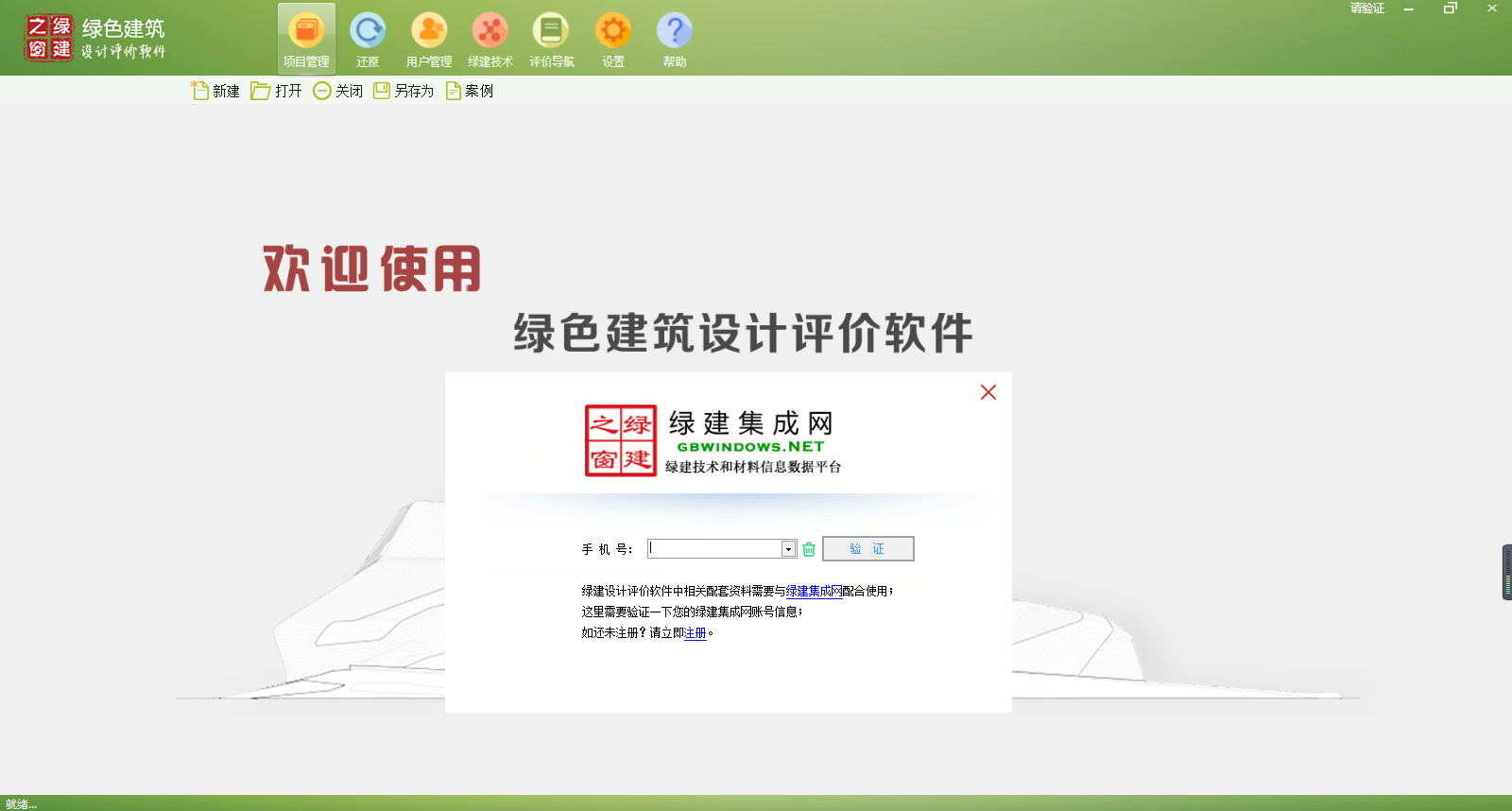This screenshot has height=811, width=1512.
Task: Open the 案例 examples item
Action: point(470,91)
